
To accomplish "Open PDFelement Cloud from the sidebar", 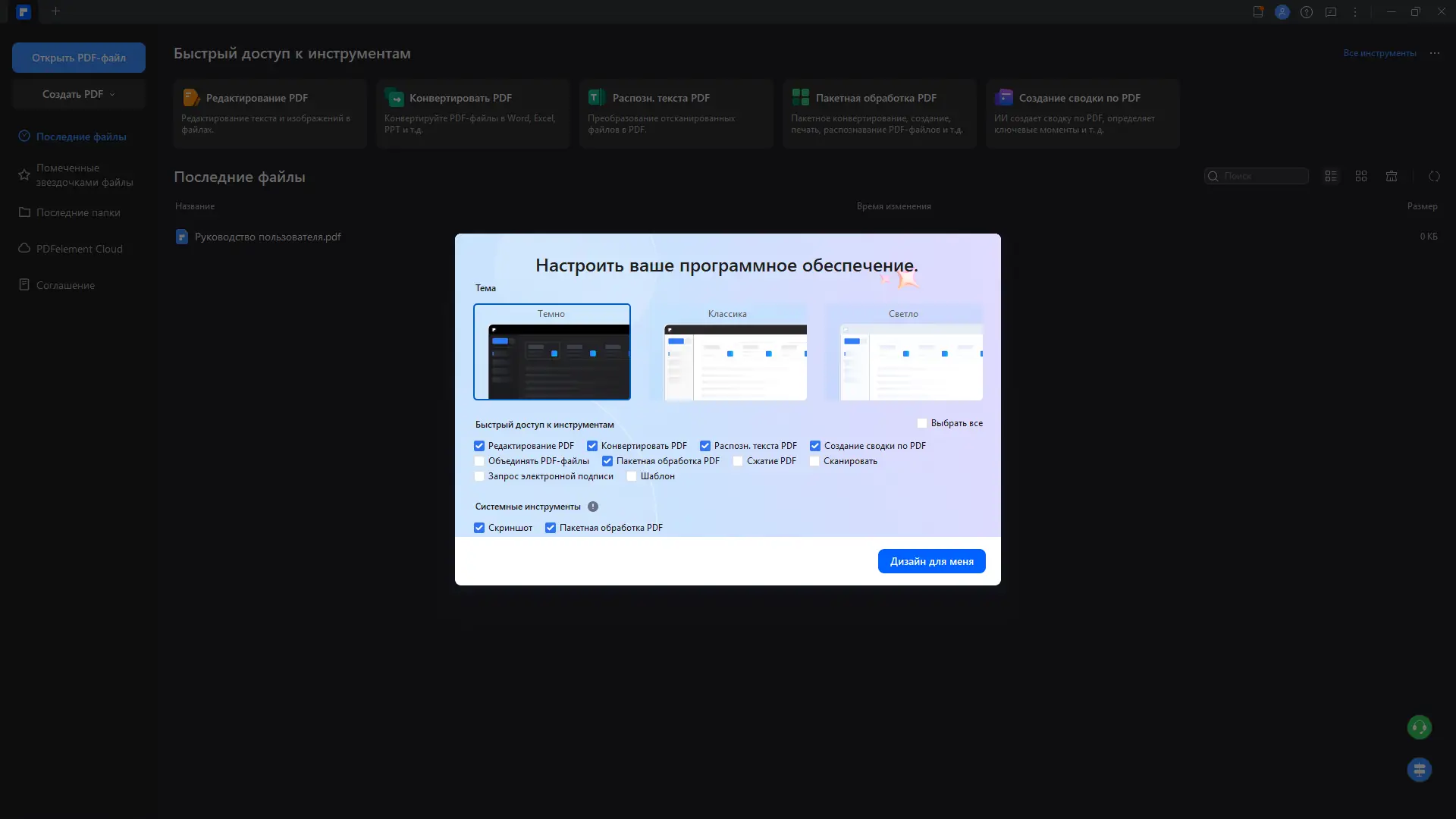I will 79,248.
